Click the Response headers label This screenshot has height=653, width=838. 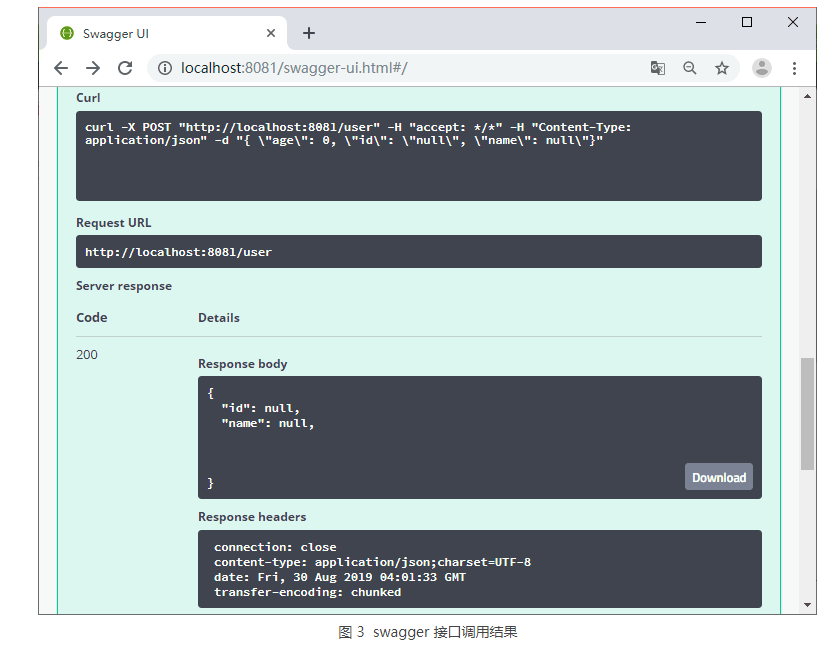(x=252, y=517)
